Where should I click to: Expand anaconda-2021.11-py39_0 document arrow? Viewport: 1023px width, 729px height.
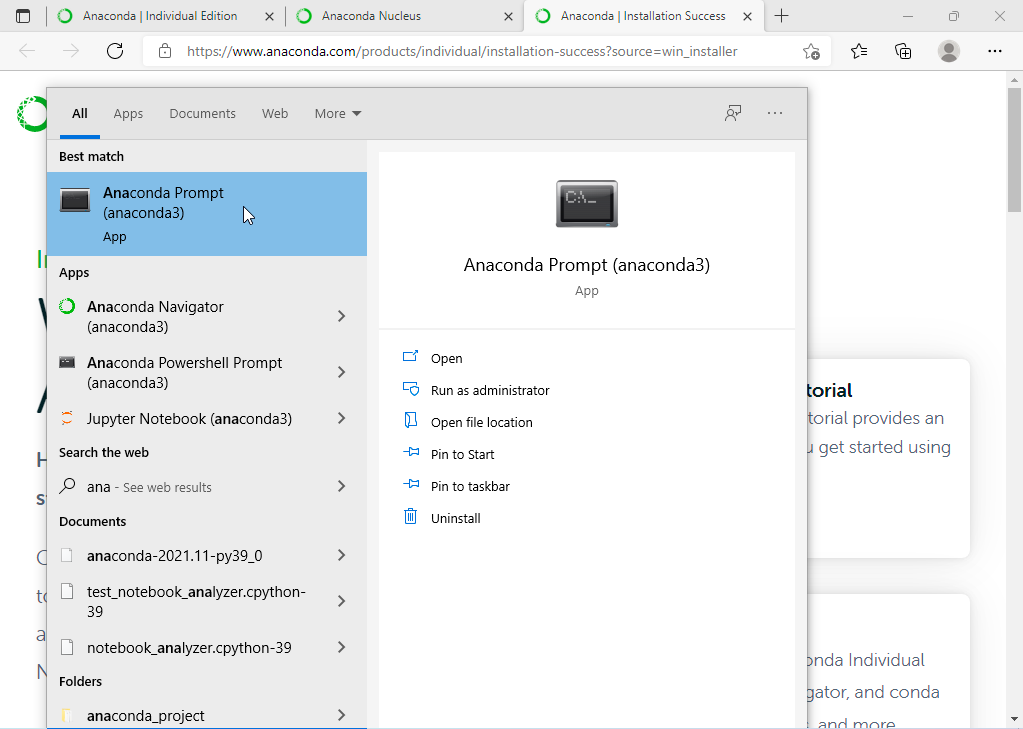341,555
